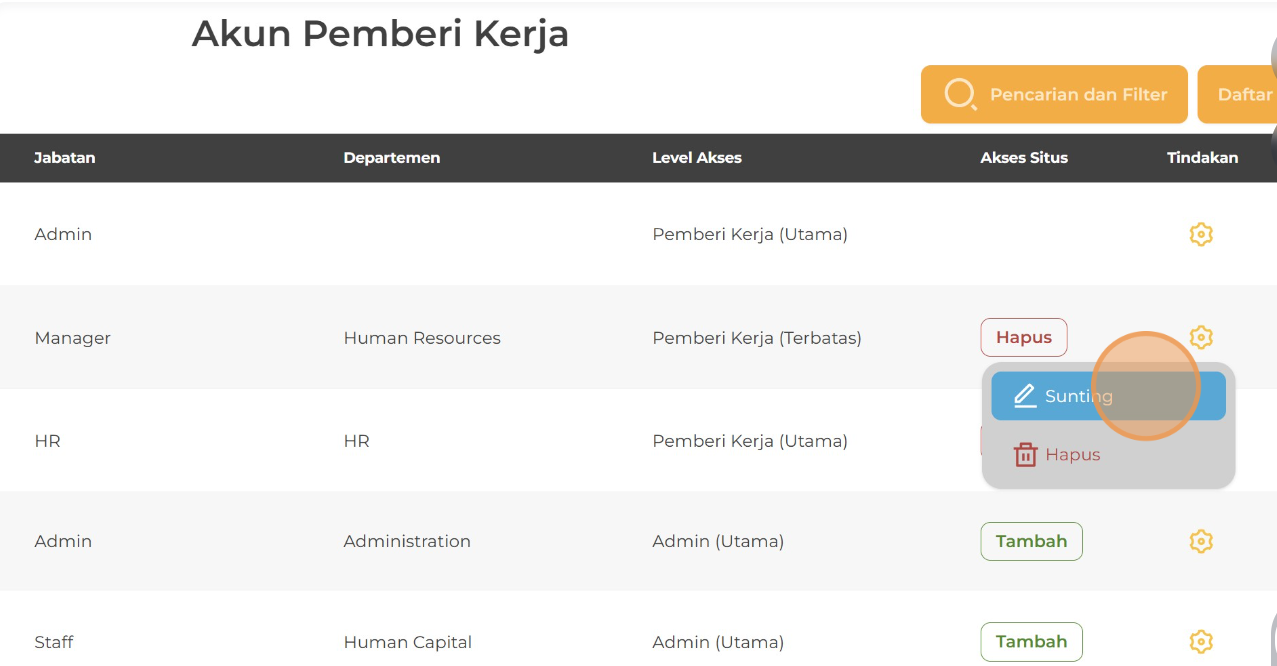The width and height of the screenshot is (1277, 666).
Task: Click the Pemberi Kerja (Terbatas) cell
Action: point(757,338)
